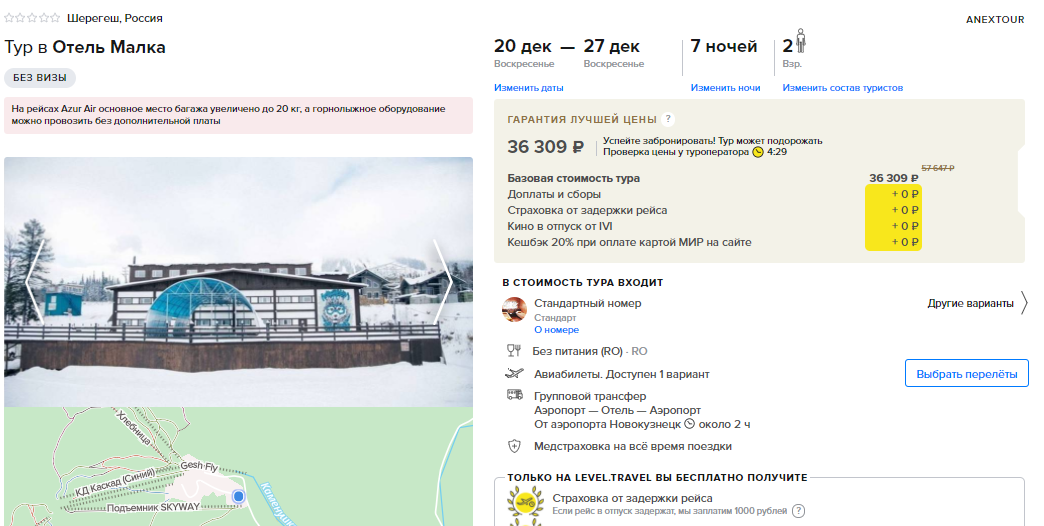Viewport: 1044px width, 526px height.
Task: Click the blue hotel location marker on map
Action: (238, 497)
